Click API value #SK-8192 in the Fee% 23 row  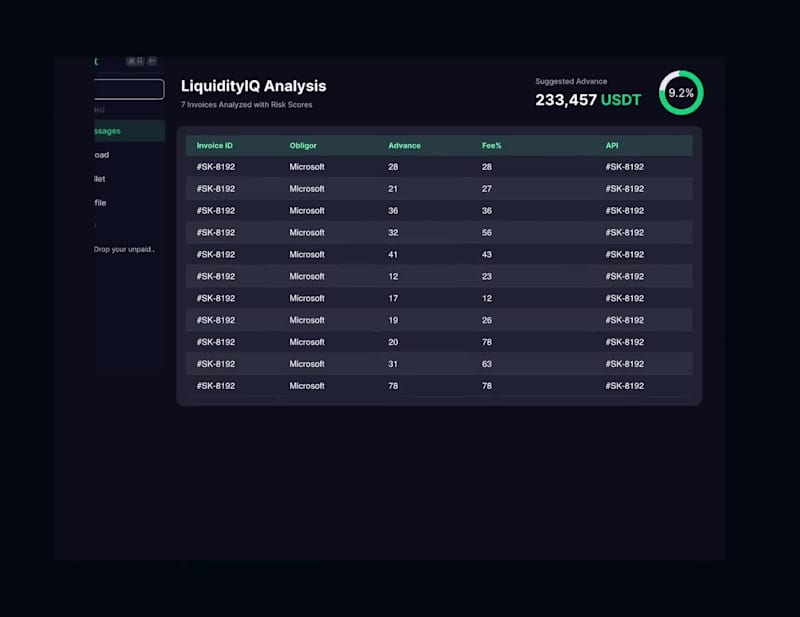pos(624,277)
